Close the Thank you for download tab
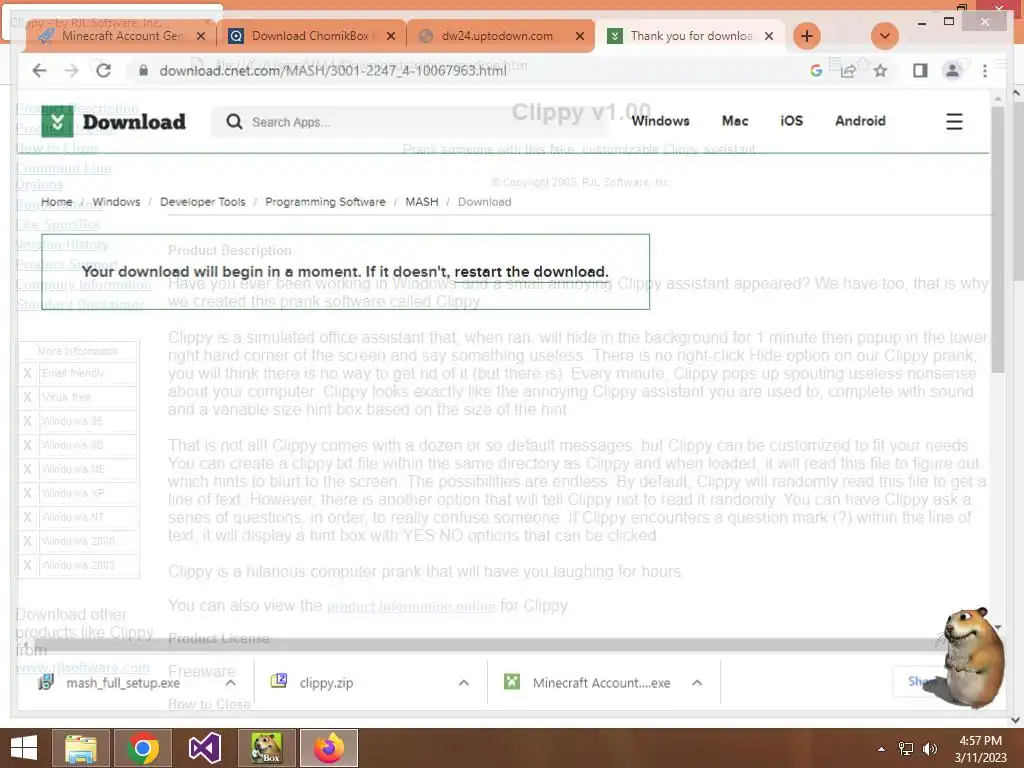Viewport: 1024px width, 768px height. coord(769,36)
